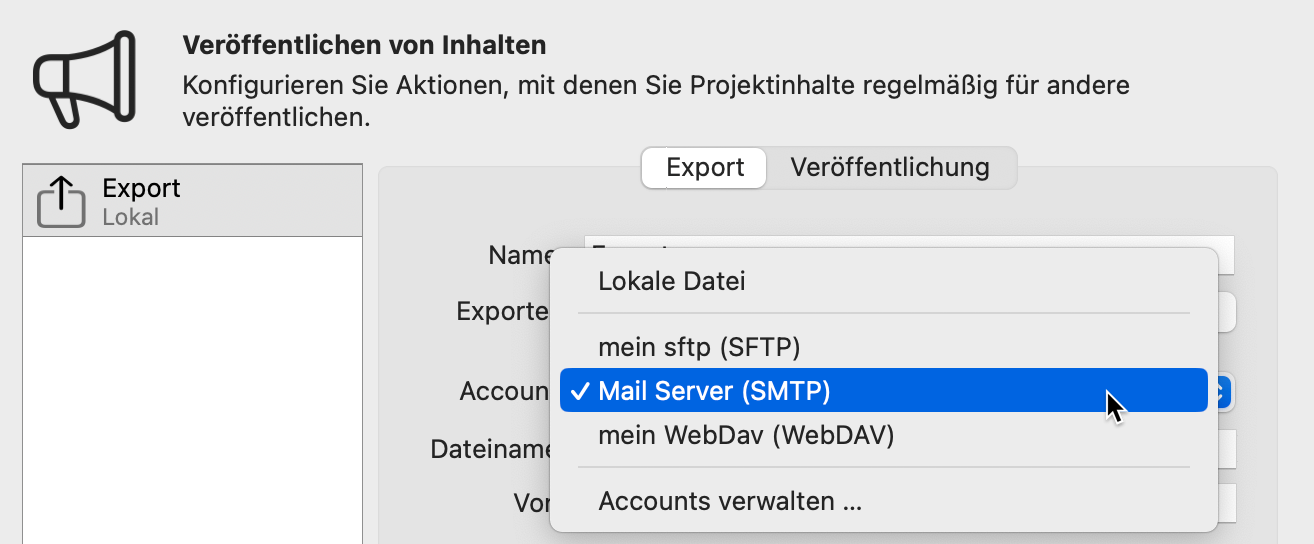The width and height of the screenshot is (1314, 544).
Task: Choose Lokale Datei from the menu
Action: [672, 281]
